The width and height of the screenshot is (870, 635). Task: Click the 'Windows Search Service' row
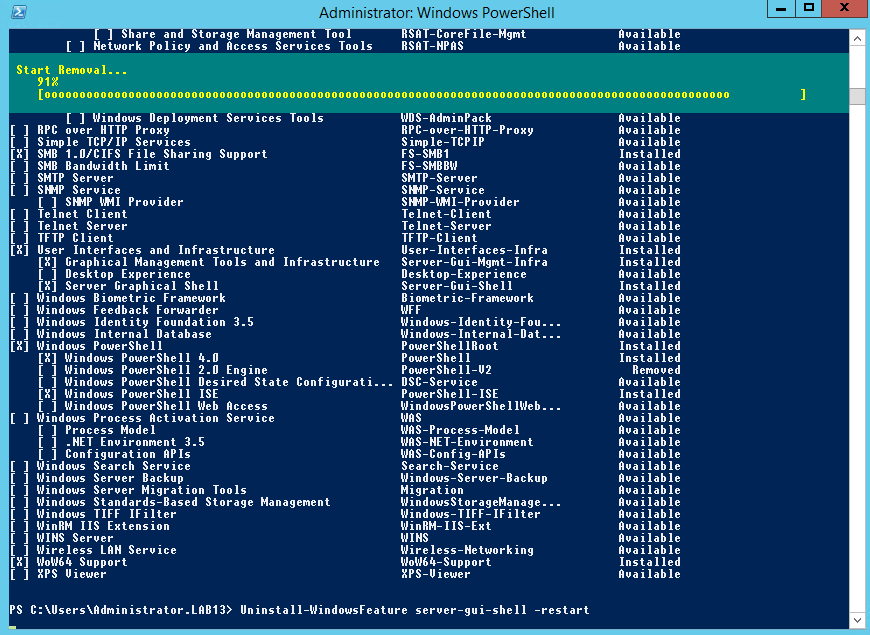[x=345, y=466]
